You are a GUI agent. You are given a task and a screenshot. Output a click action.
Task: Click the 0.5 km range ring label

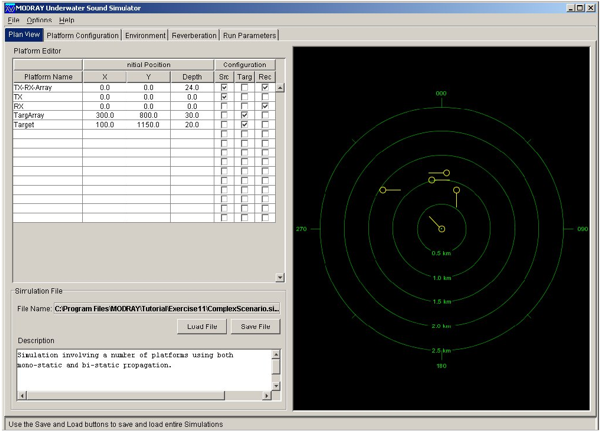click(441, 253)
